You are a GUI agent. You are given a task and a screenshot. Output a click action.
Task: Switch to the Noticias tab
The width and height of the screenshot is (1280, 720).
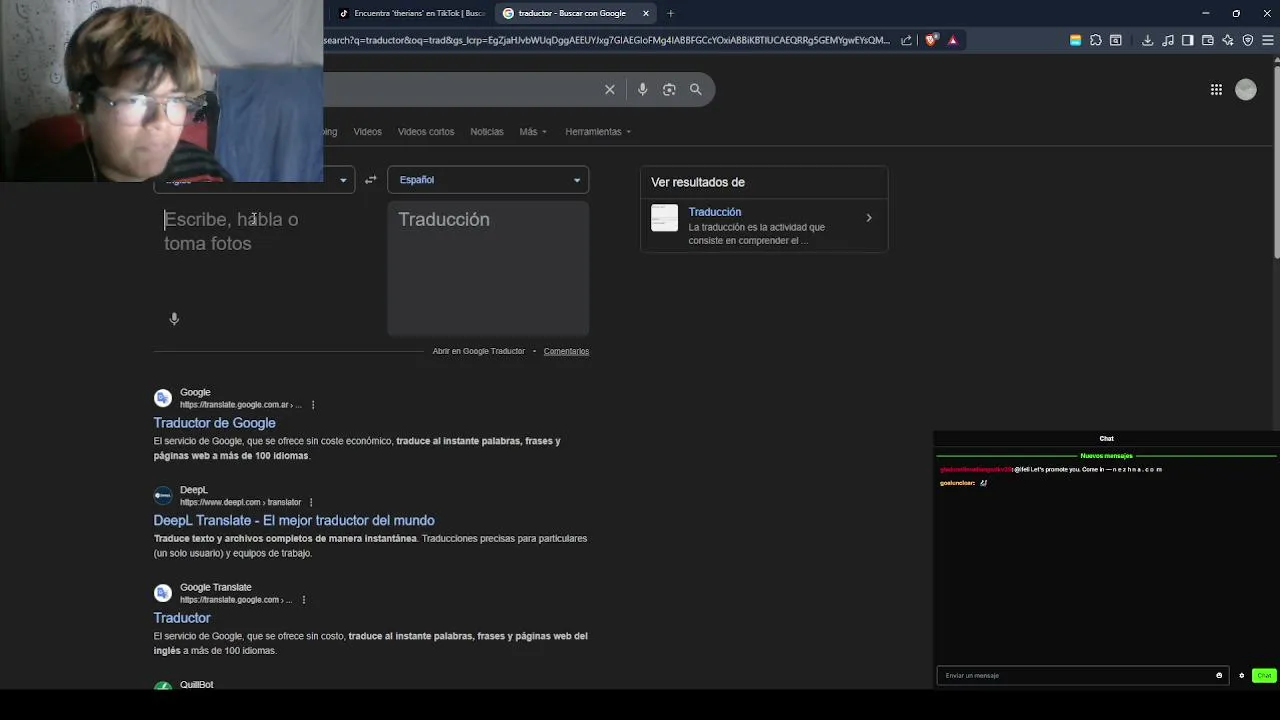(x=487, y=132)
